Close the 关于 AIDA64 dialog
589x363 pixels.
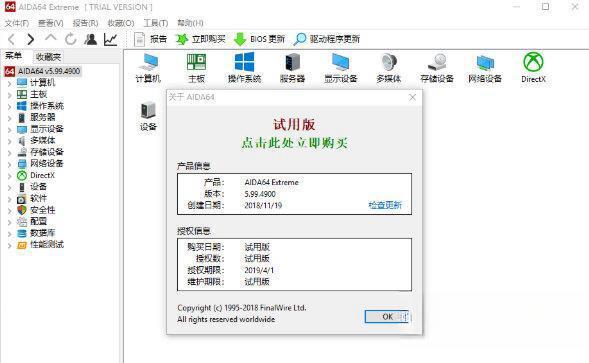(412, 97)
